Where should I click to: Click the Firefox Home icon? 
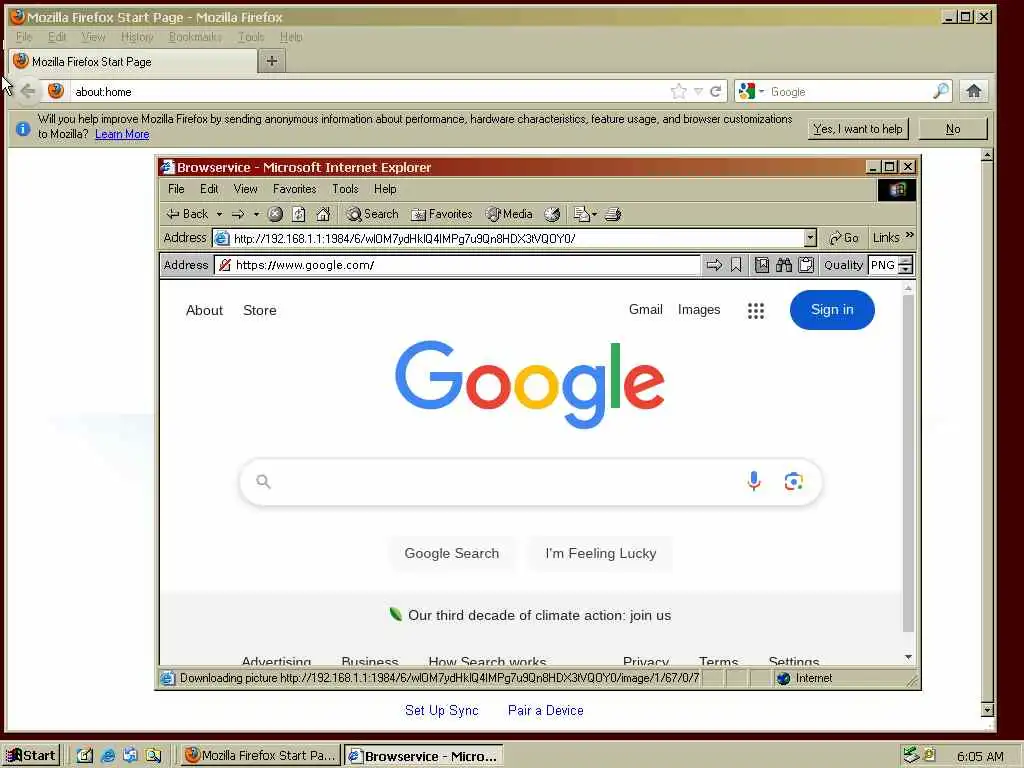(x=974, y=91)
